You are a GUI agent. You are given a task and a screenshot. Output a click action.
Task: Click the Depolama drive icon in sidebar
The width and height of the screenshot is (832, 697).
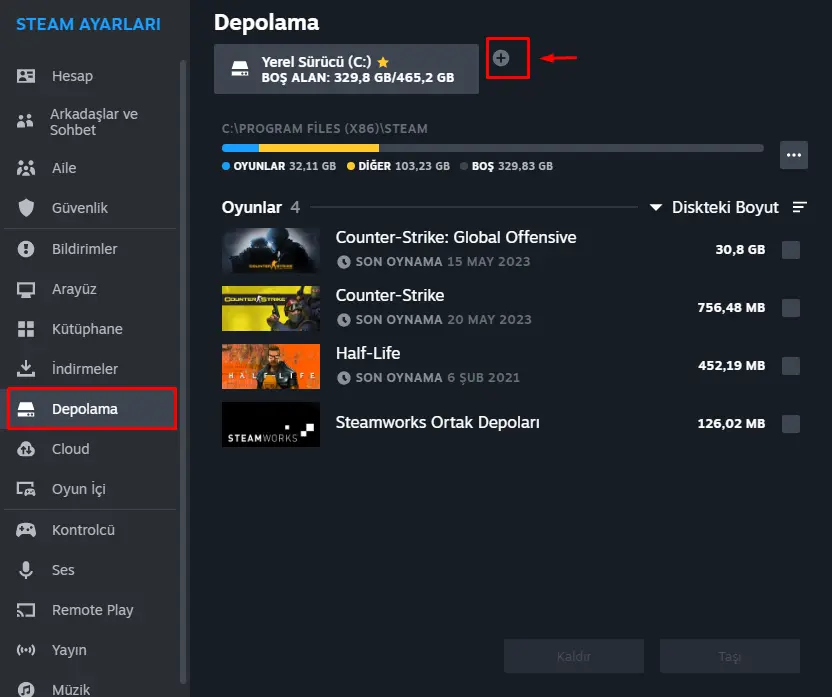26,409
